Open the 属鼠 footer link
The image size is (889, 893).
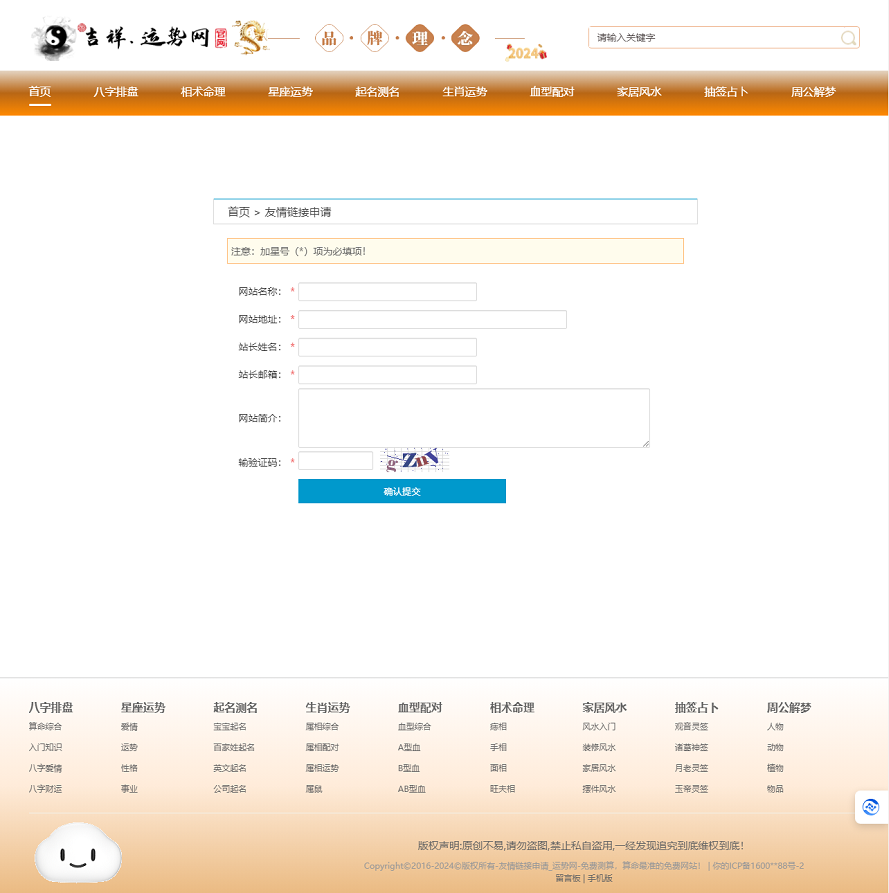point(314,789)
